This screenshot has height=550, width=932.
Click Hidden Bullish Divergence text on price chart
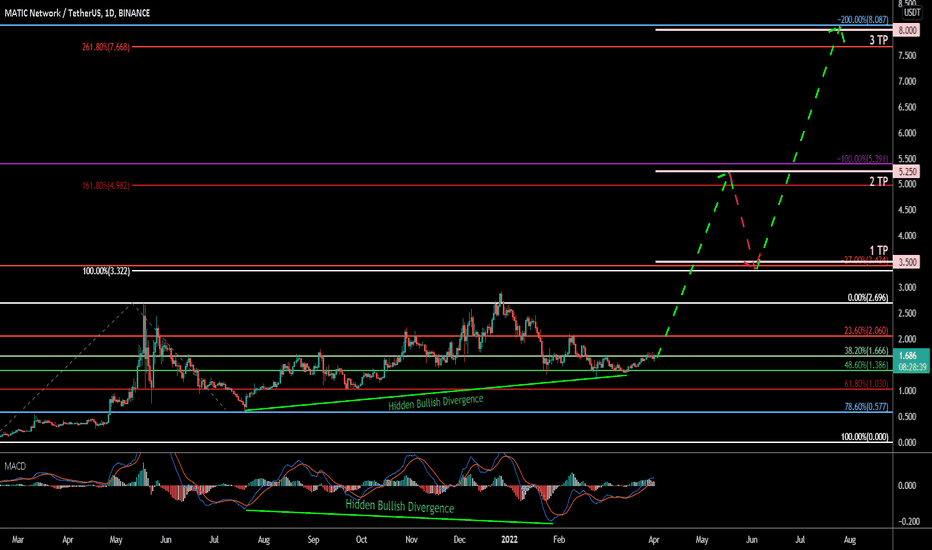click(x=436, y=402)
